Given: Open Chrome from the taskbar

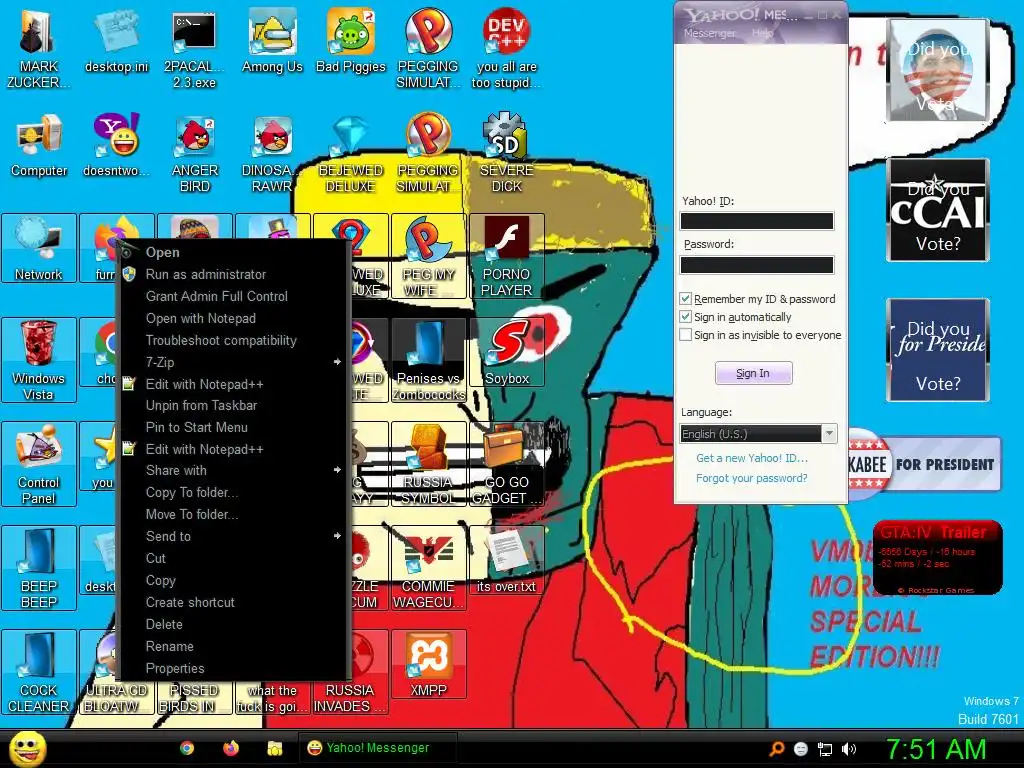Looking at the screenshot, I should tap(187, 748).
